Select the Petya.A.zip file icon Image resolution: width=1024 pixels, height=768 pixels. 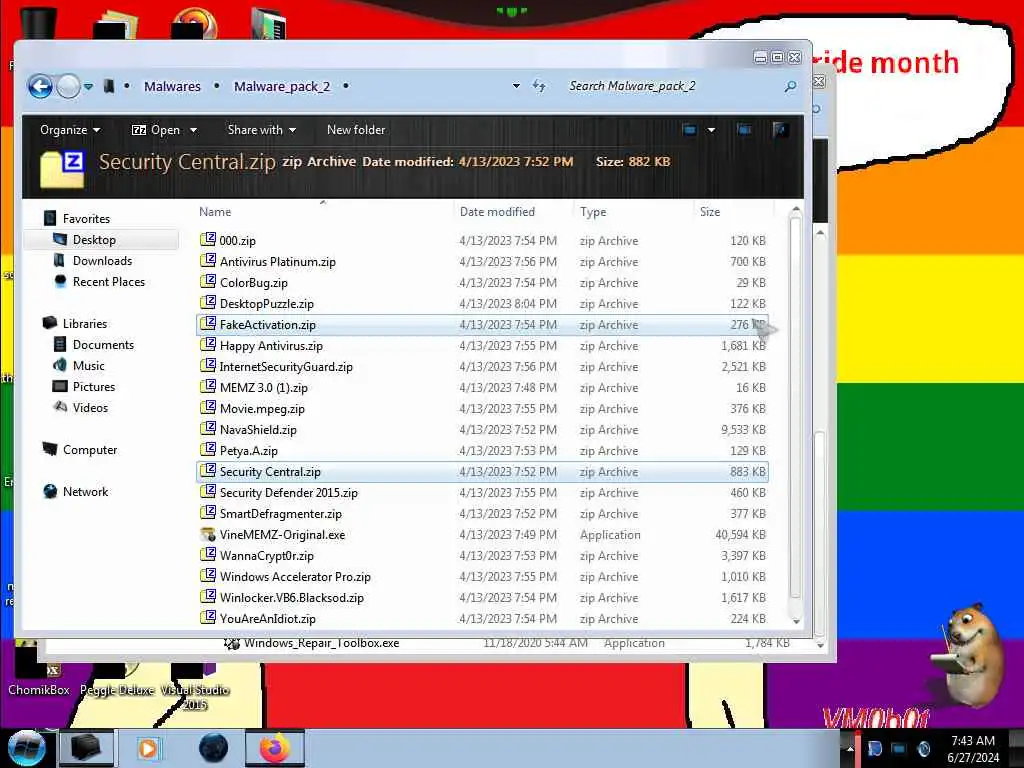pyautogui.click(x=208, y=449)
